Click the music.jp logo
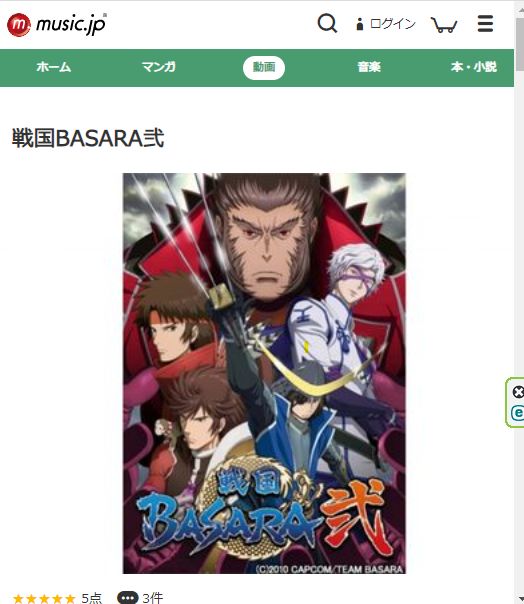This screenshot has height=604, width=524. click(57, 25)
